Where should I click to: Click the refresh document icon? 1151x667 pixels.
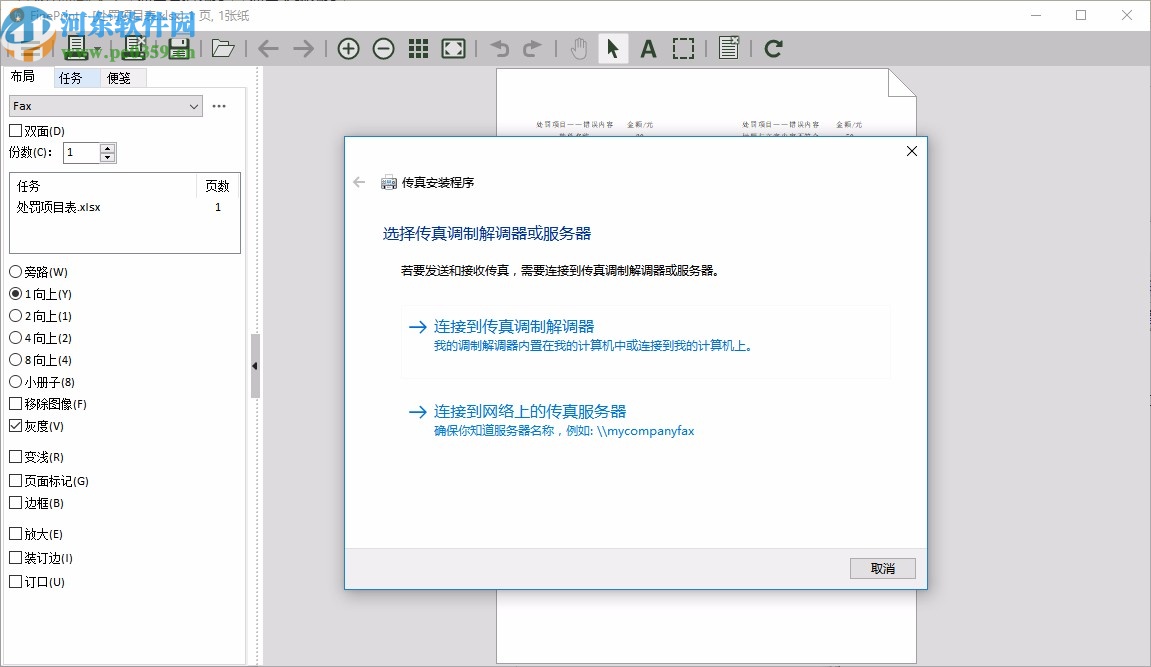click(773, 47)
